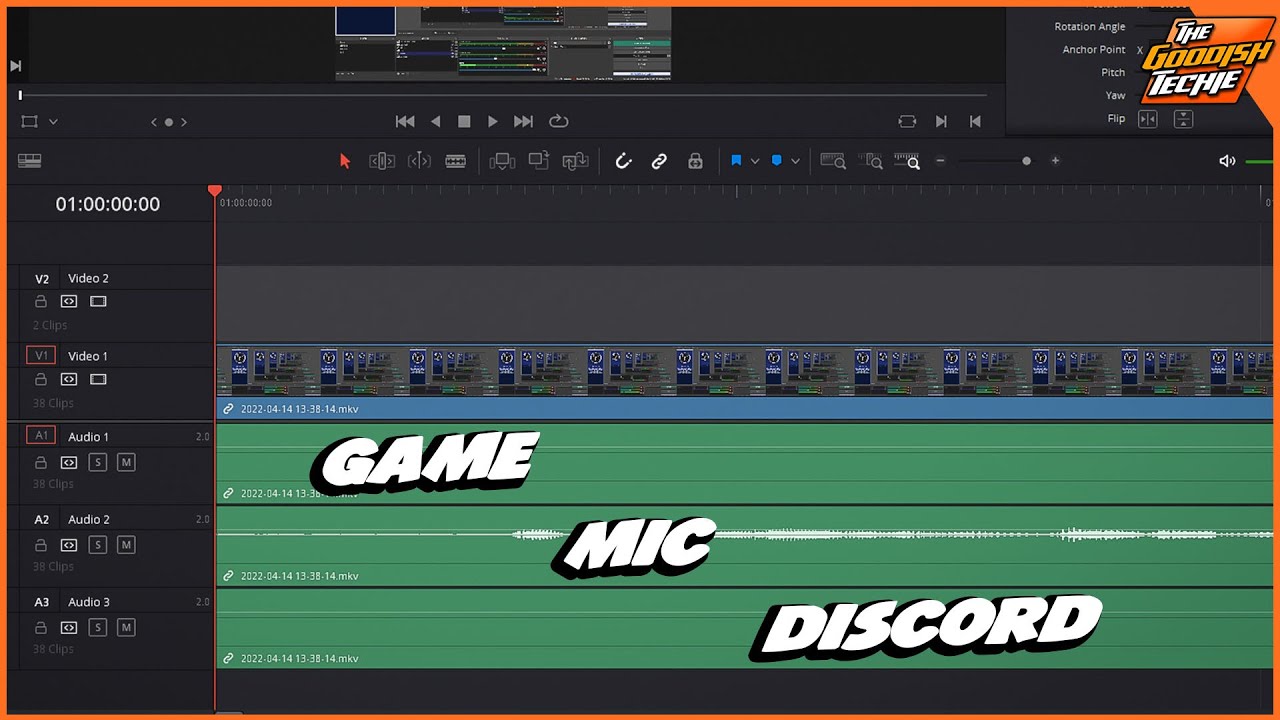
Task: Click the Custom Zoom icon
Action: click(x=907, y=161)
